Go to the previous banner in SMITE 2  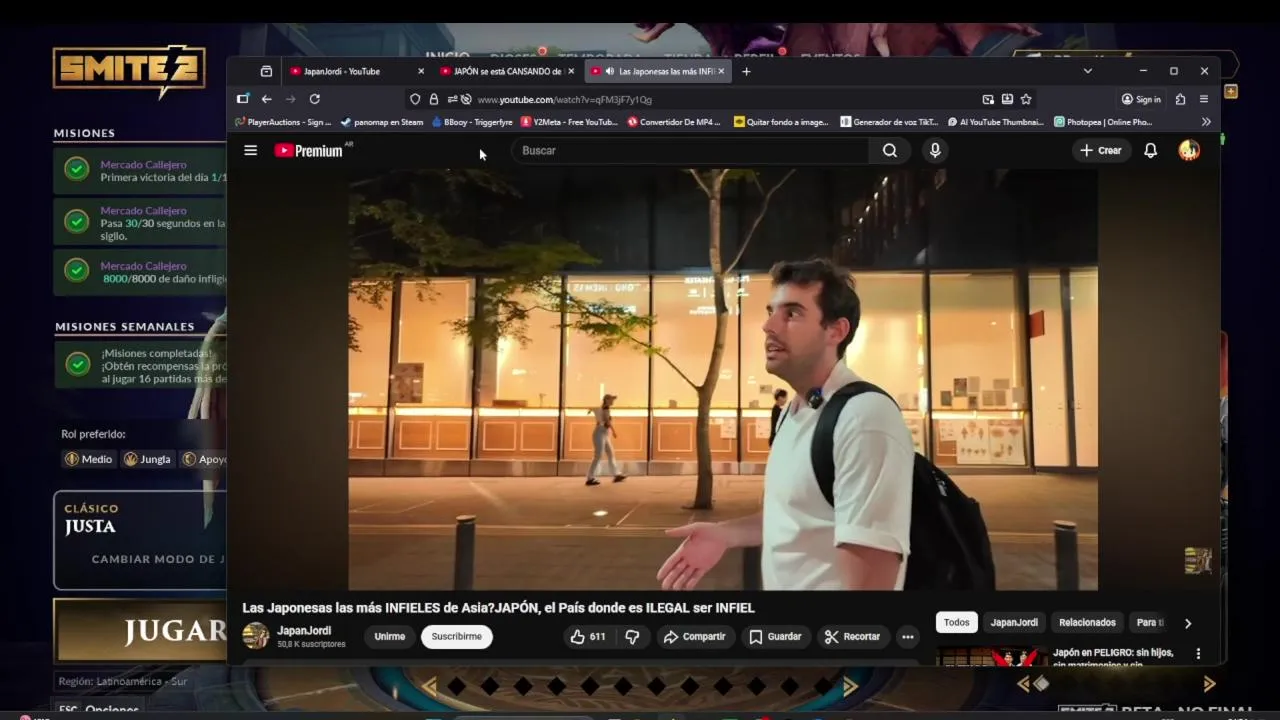click(429, 686)
